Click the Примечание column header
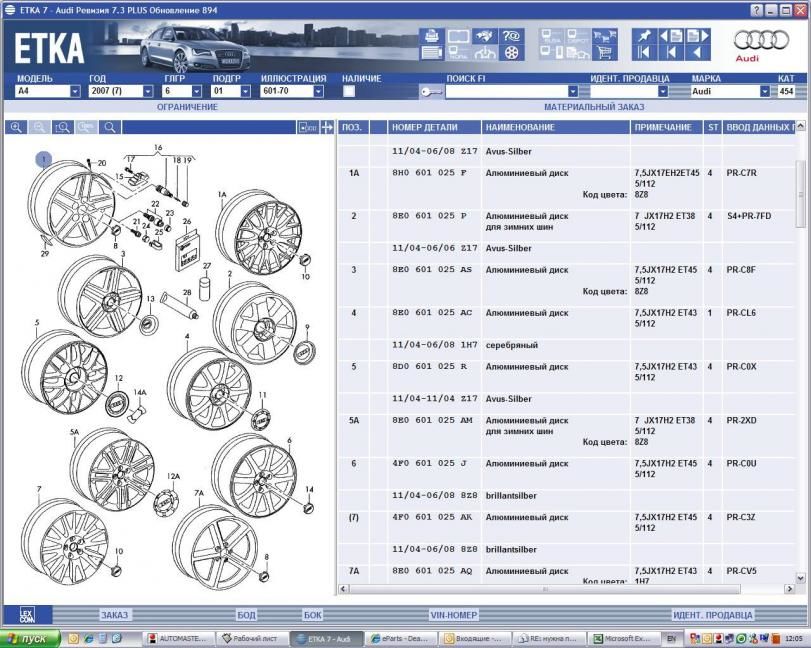 666,127
